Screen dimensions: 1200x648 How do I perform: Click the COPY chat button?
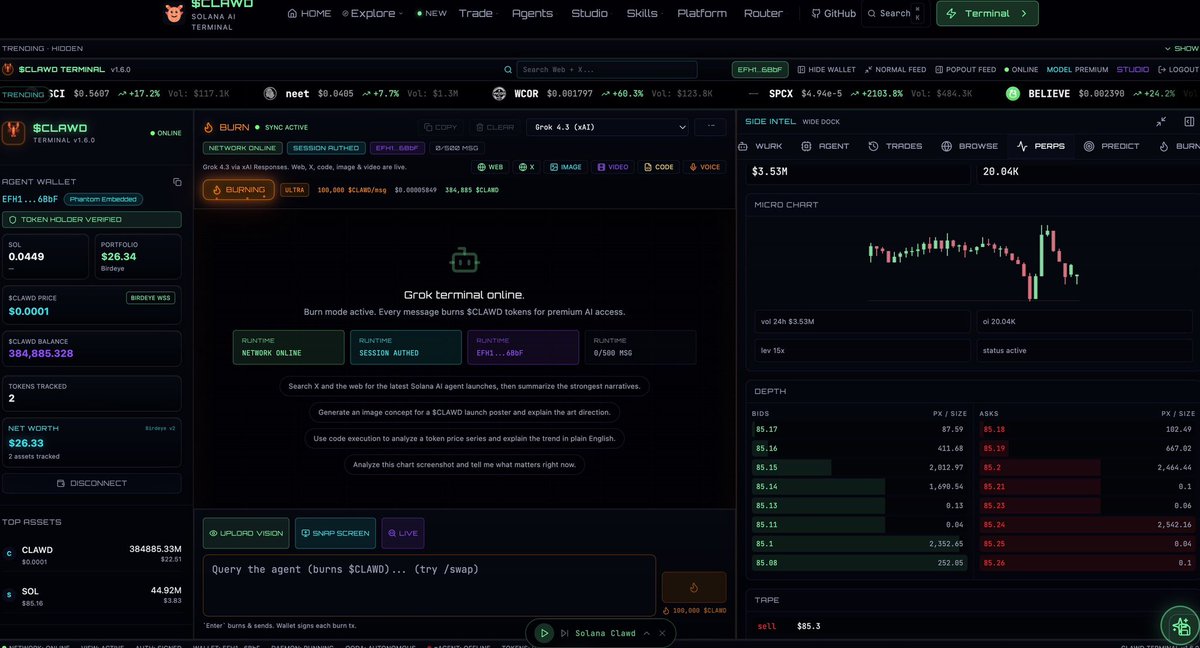pyautogui.click(x=441, y=127)
